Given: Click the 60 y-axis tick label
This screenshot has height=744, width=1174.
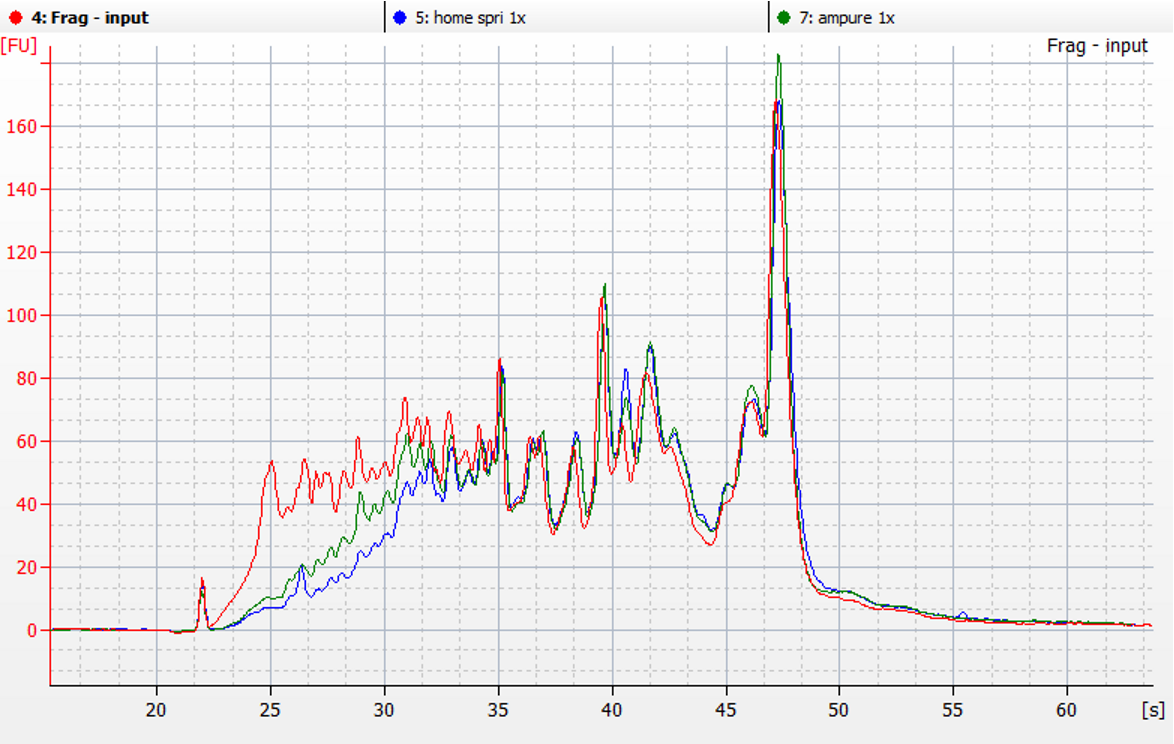Looking at the screenshot, I should click(26, 442).
